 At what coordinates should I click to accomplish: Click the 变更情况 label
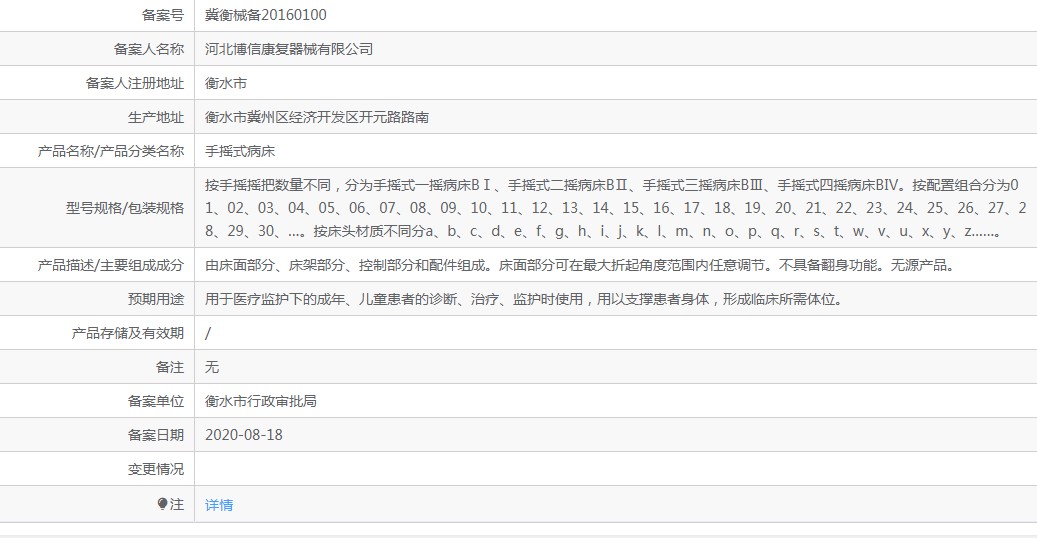click(x=156, y=469)
